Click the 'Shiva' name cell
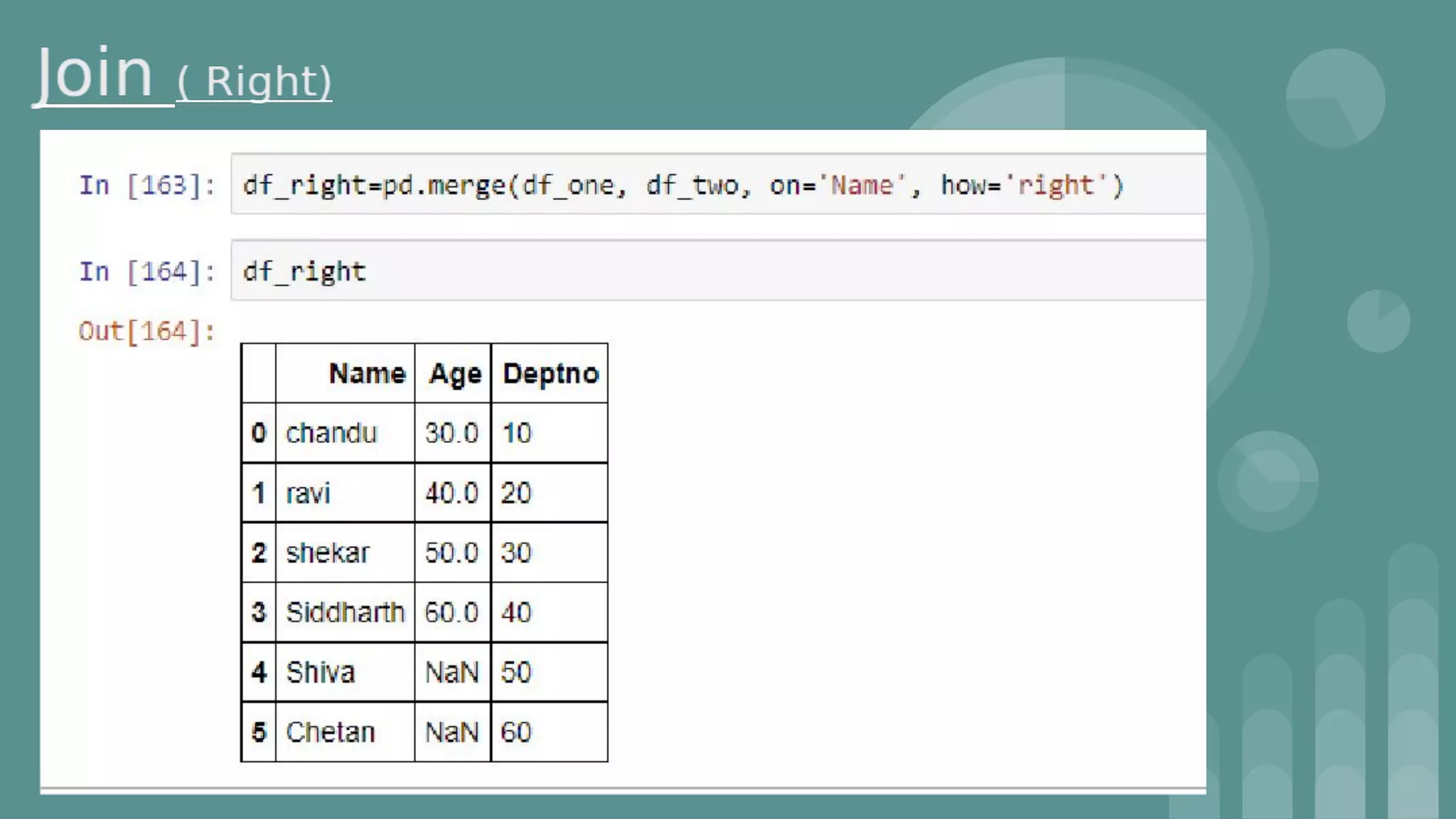This screenshot has width=1456, height=819. 320,672
